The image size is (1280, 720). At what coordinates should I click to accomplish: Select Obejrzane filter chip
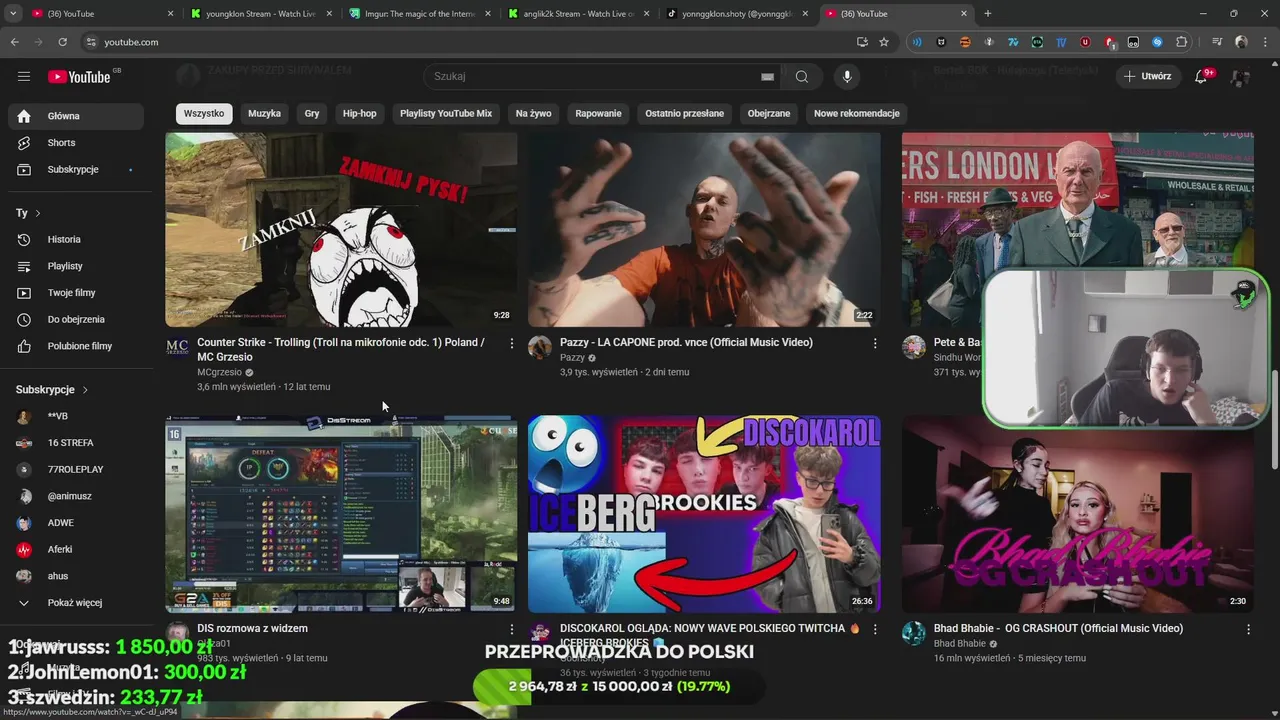click(x=769, y=113)
